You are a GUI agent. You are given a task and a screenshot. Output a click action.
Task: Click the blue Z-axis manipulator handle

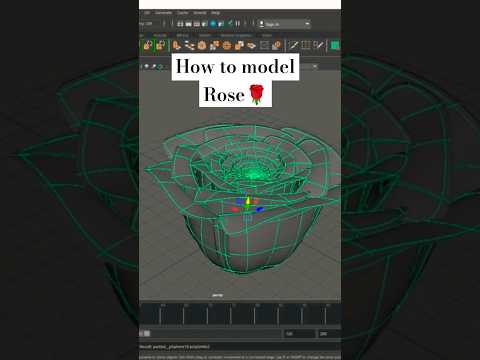click(x=260, y=209)
